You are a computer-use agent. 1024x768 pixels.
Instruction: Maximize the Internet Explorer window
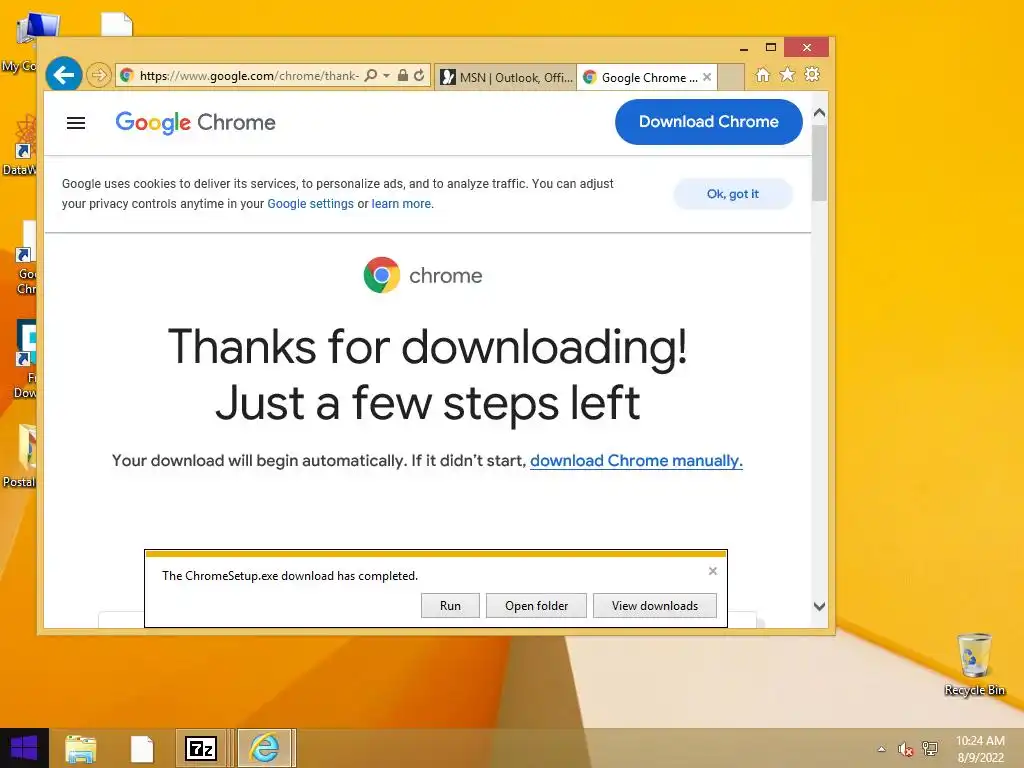coord(771,48)
